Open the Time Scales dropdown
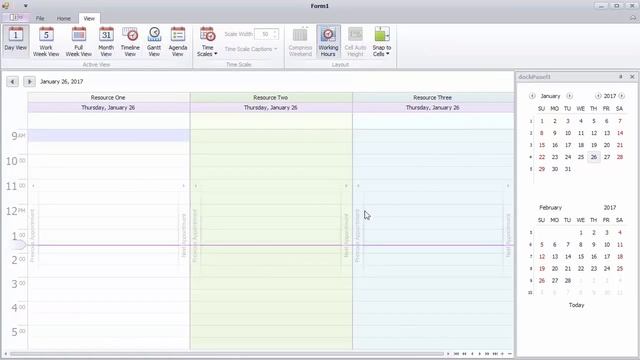Viewport: 640px width, 360px height. point(207,42)
